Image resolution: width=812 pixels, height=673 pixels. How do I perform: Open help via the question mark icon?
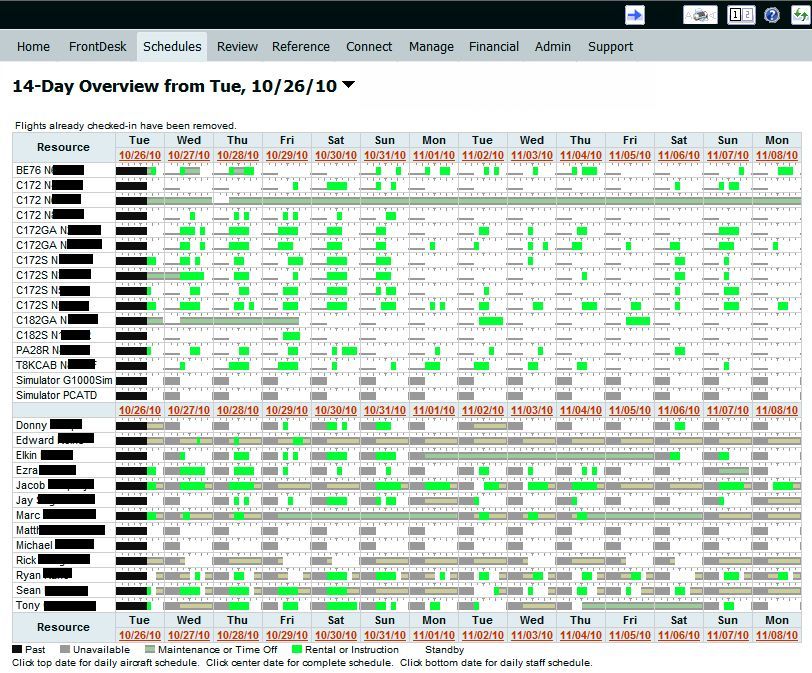(772, 15)
